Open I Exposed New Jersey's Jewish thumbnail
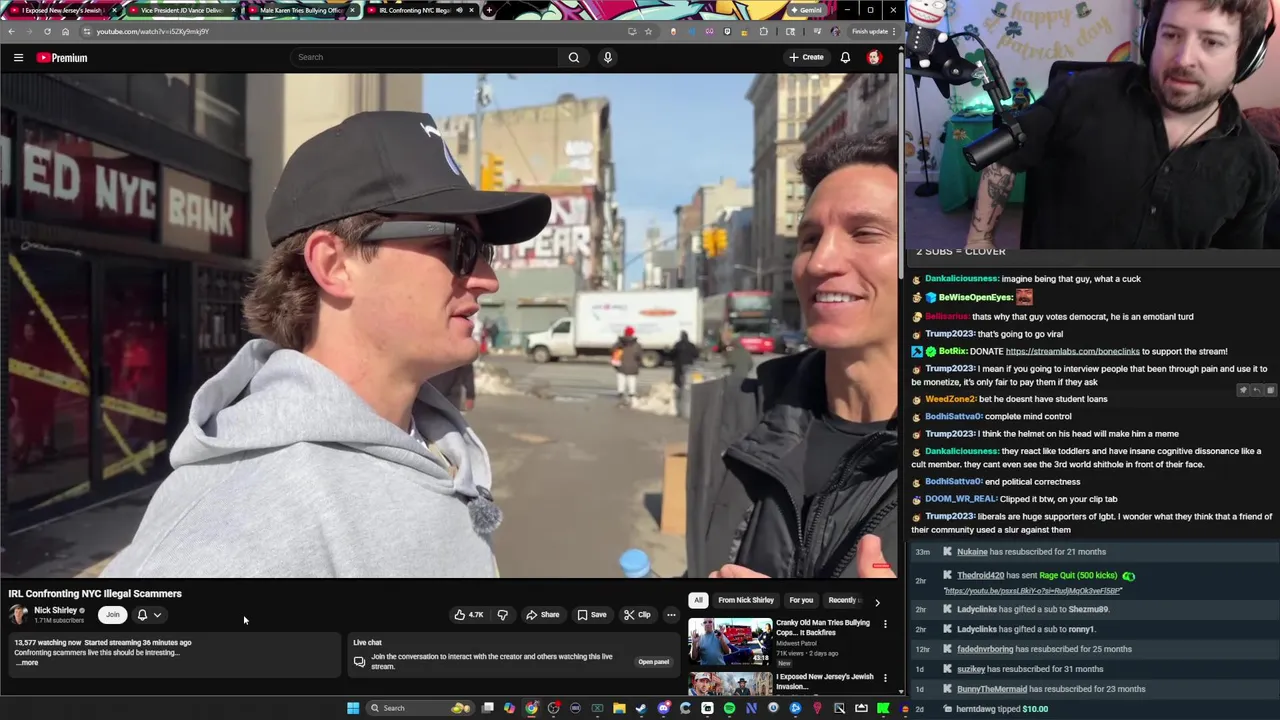Viewport: 1280px width, 720px height. [x=729, y=684]
